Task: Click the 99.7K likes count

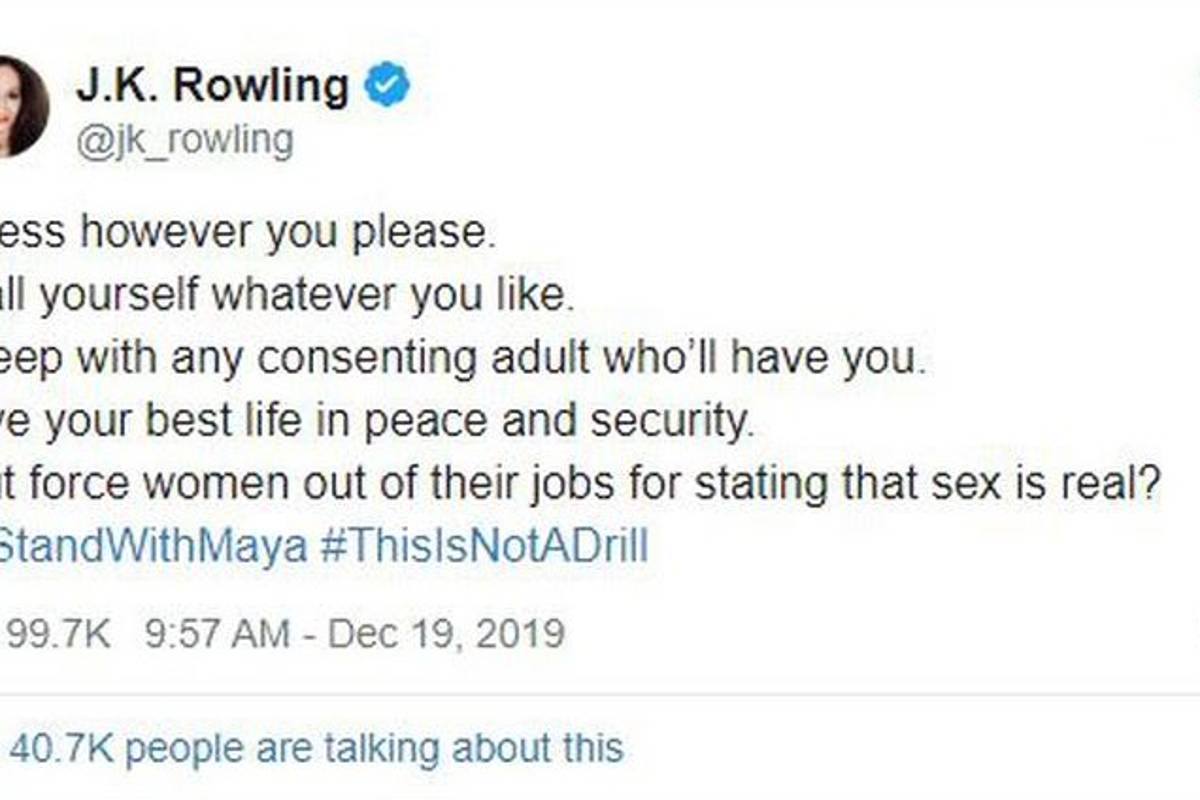Action: coord(58,633)
